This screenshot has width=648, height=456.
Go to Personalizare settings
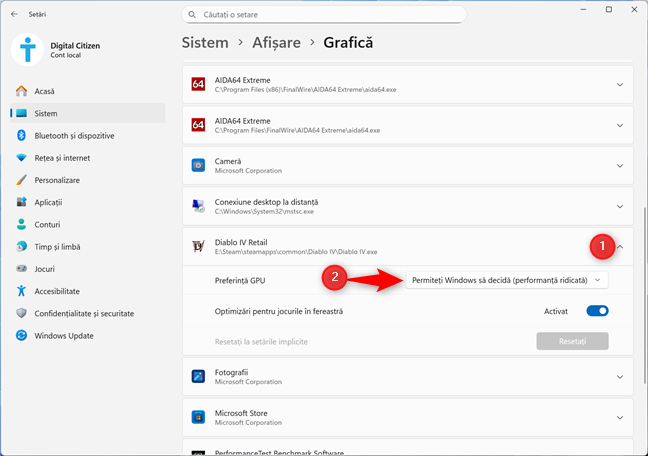(x=57, y=180)
